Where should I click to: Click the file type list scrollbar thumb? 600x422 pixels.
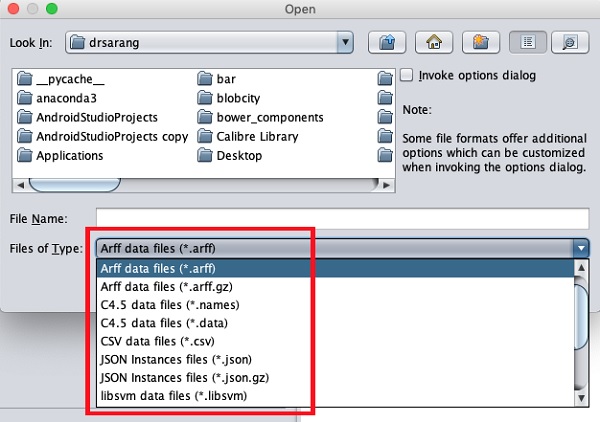tap(581, 317)
